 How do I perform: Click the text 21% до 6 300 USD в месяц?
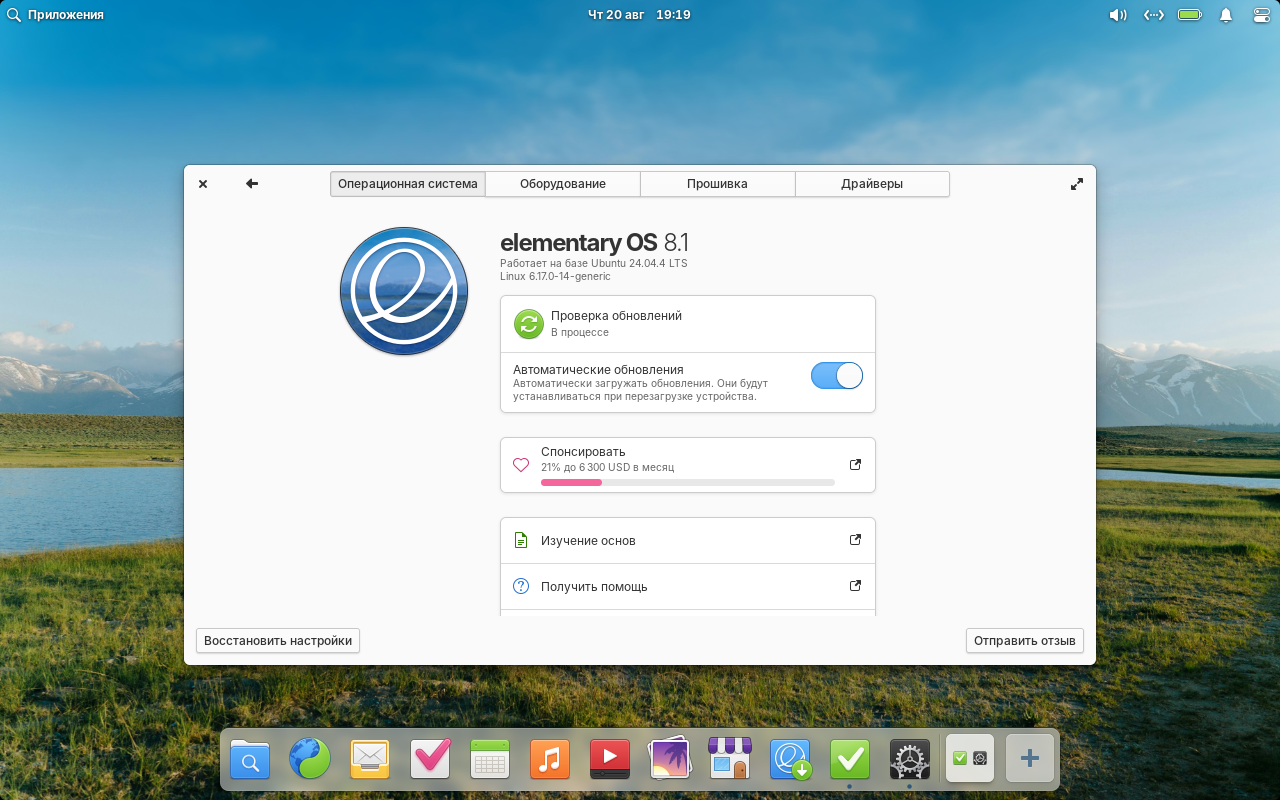[607, 467]
